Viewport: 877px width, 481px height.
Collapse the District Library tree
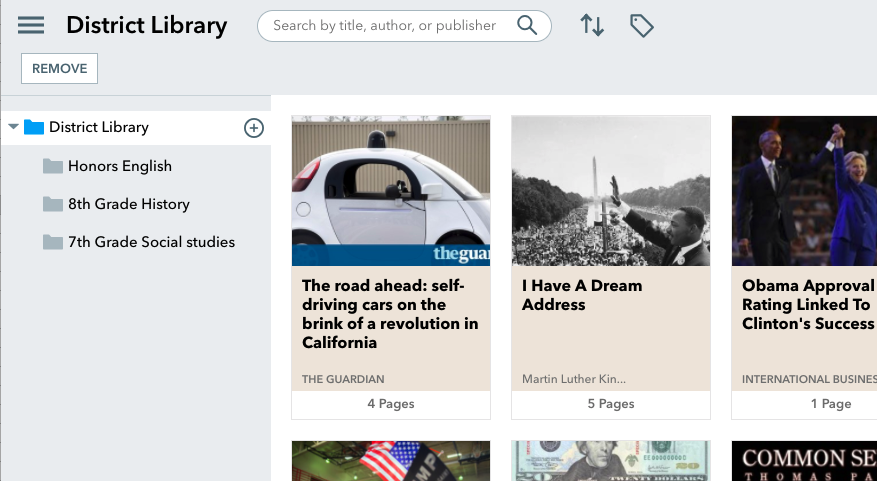[x=13, y=127]
